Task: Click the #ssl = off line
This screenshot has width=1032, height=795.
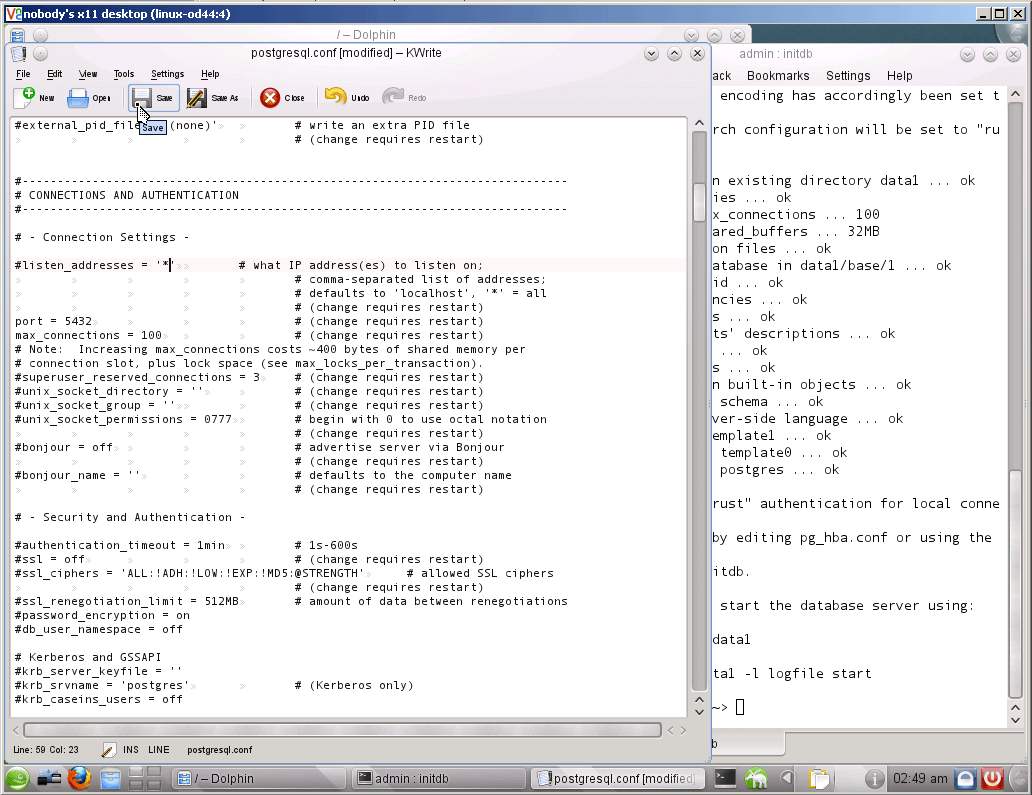Action: (x=50, y=559)
